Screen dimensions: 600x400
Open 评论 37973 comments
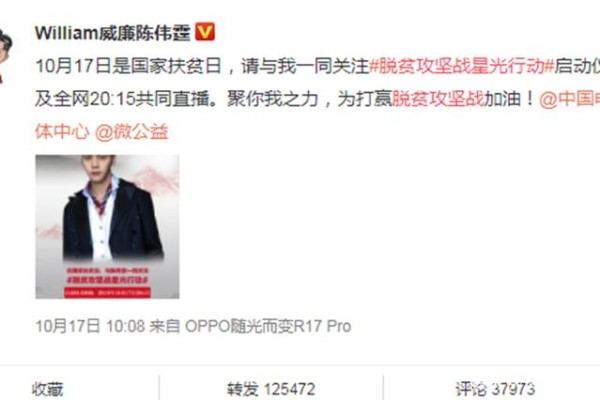click(495, 389)
